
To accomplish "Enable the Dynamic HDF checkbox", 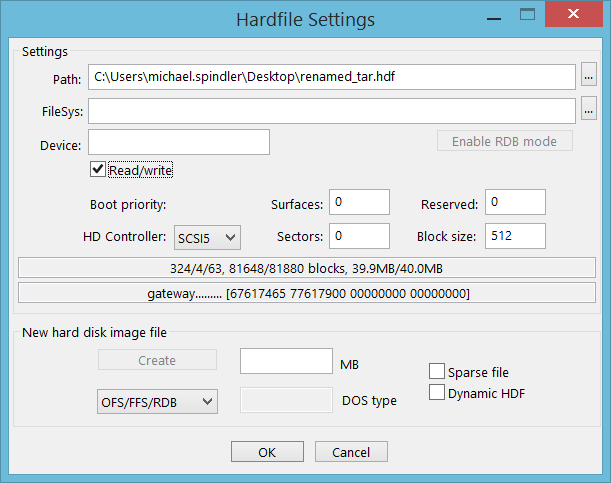I will pyautogui.click(x=436, y=392).
